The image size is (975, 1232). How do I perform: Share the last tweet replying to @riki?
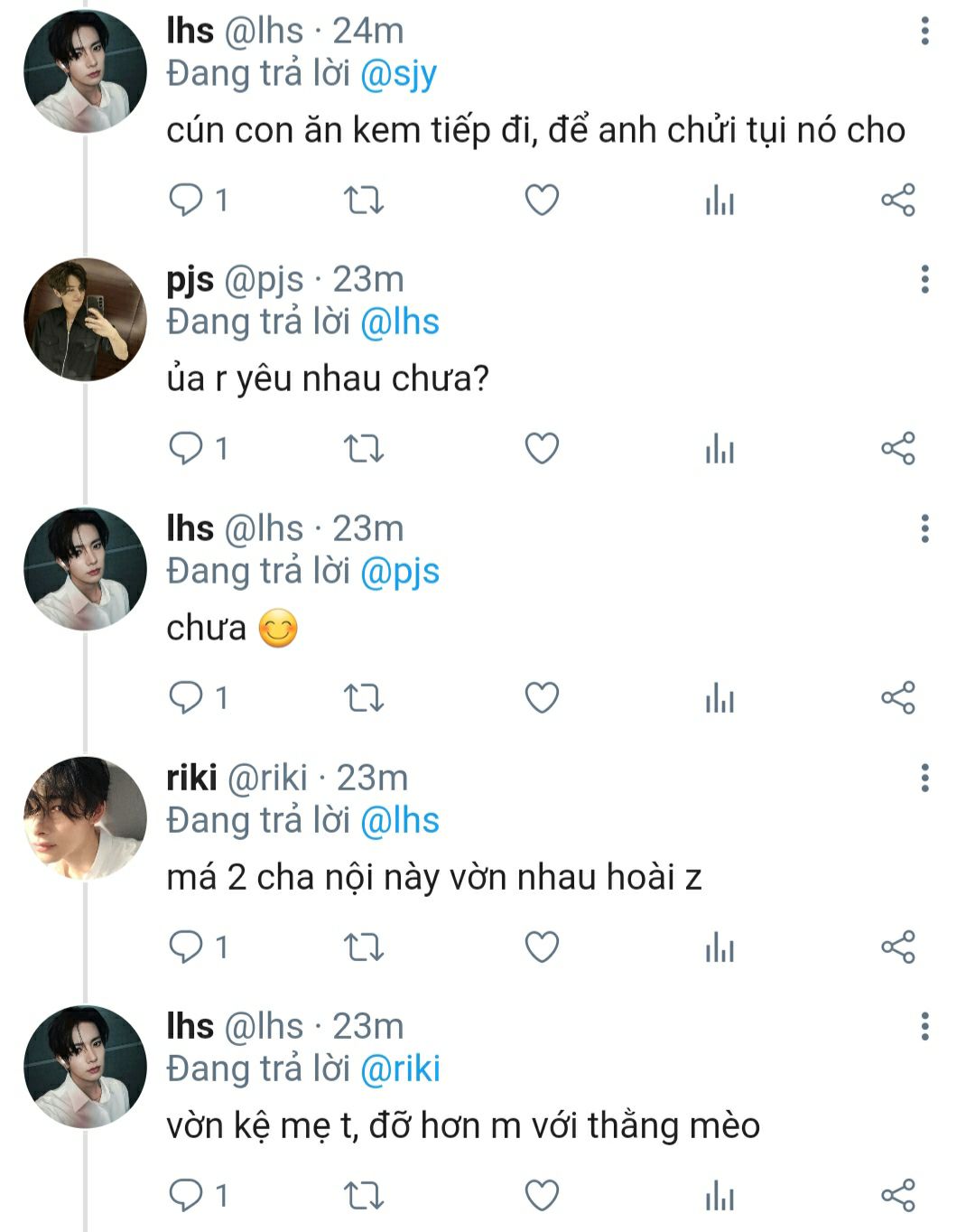tap(897, 1196)
